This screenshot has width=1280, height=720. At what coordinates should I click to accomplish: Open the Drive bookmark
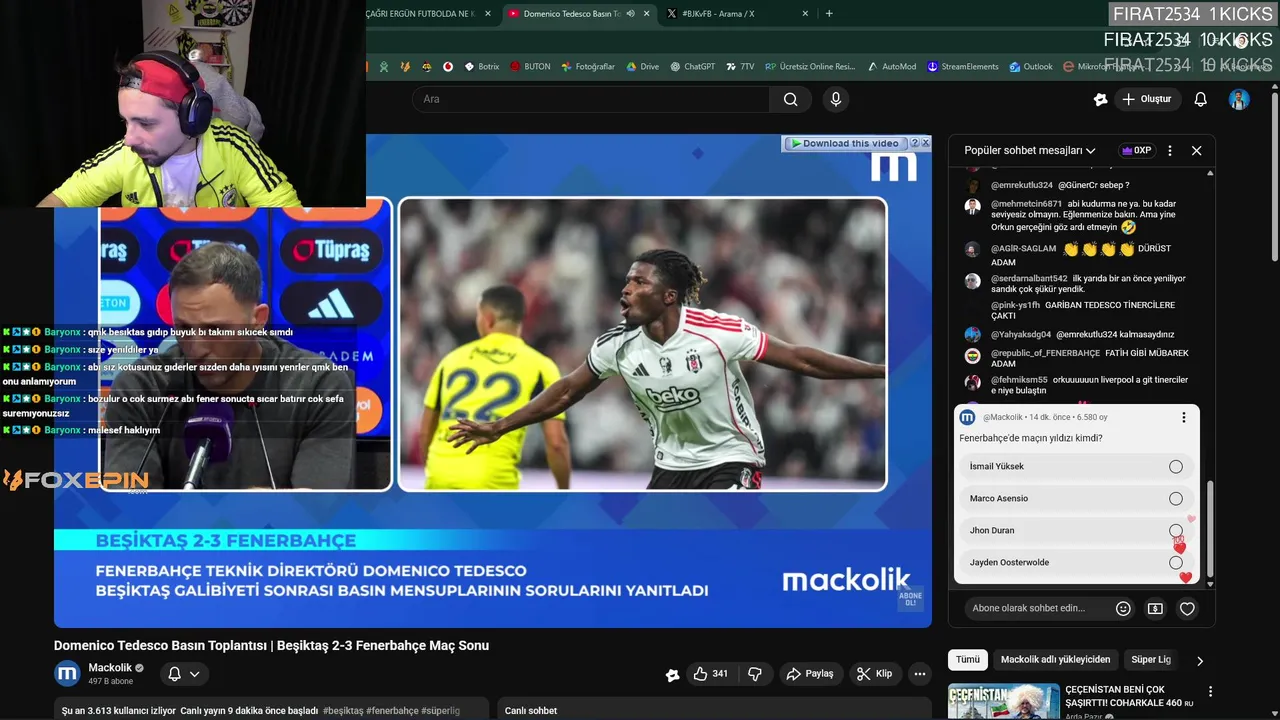[642, 67]
